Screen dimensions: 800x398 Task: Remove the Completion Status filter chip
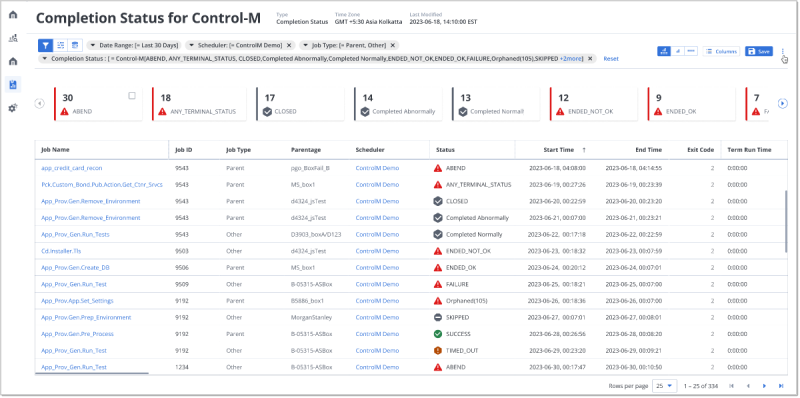(x=590, y=59)
